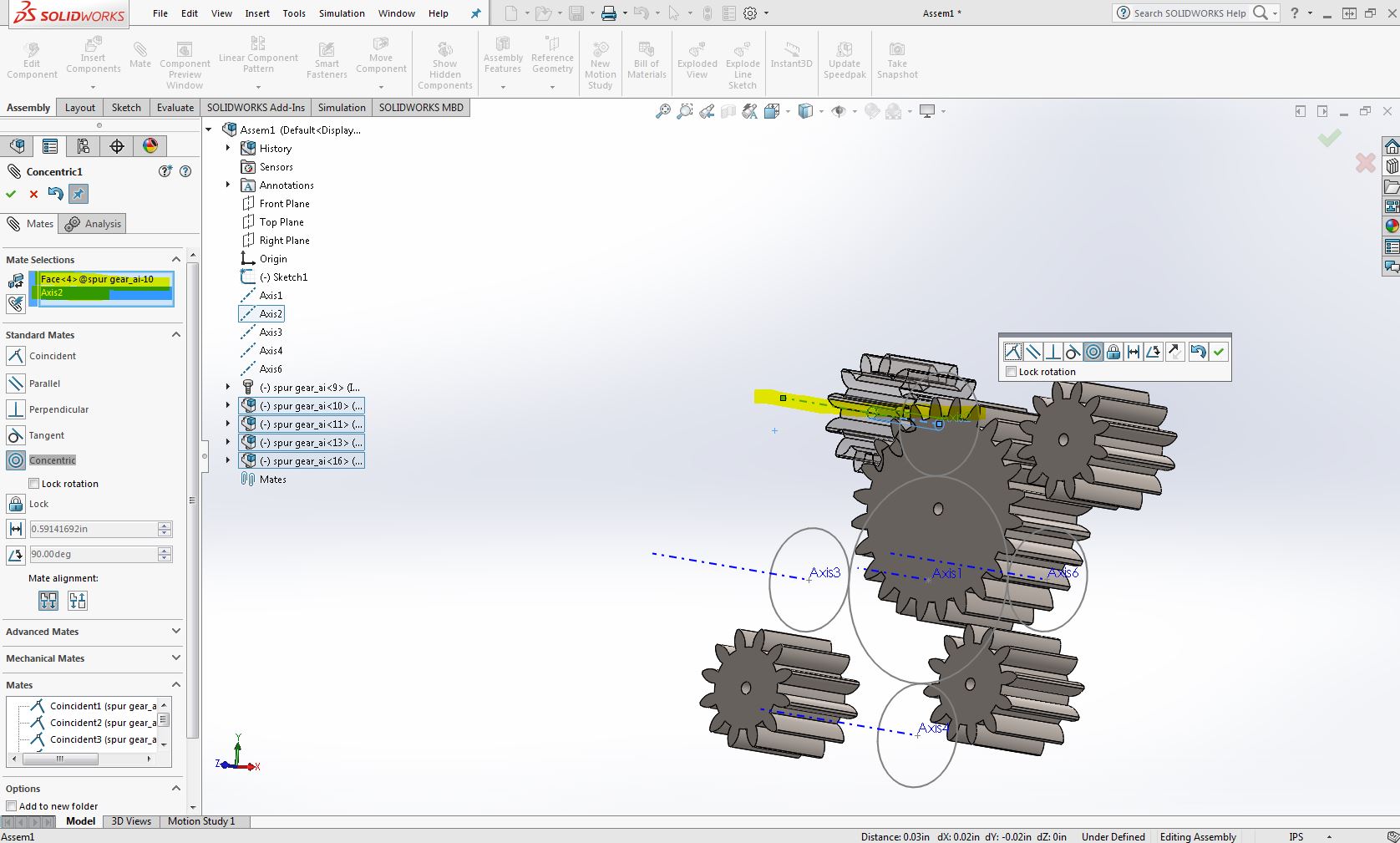Image resolution: width=1400 pixels, height=843 pixels.
Task: Accept the Concentric1 mate with the green checkmark
Action: [x=11, y=194]
